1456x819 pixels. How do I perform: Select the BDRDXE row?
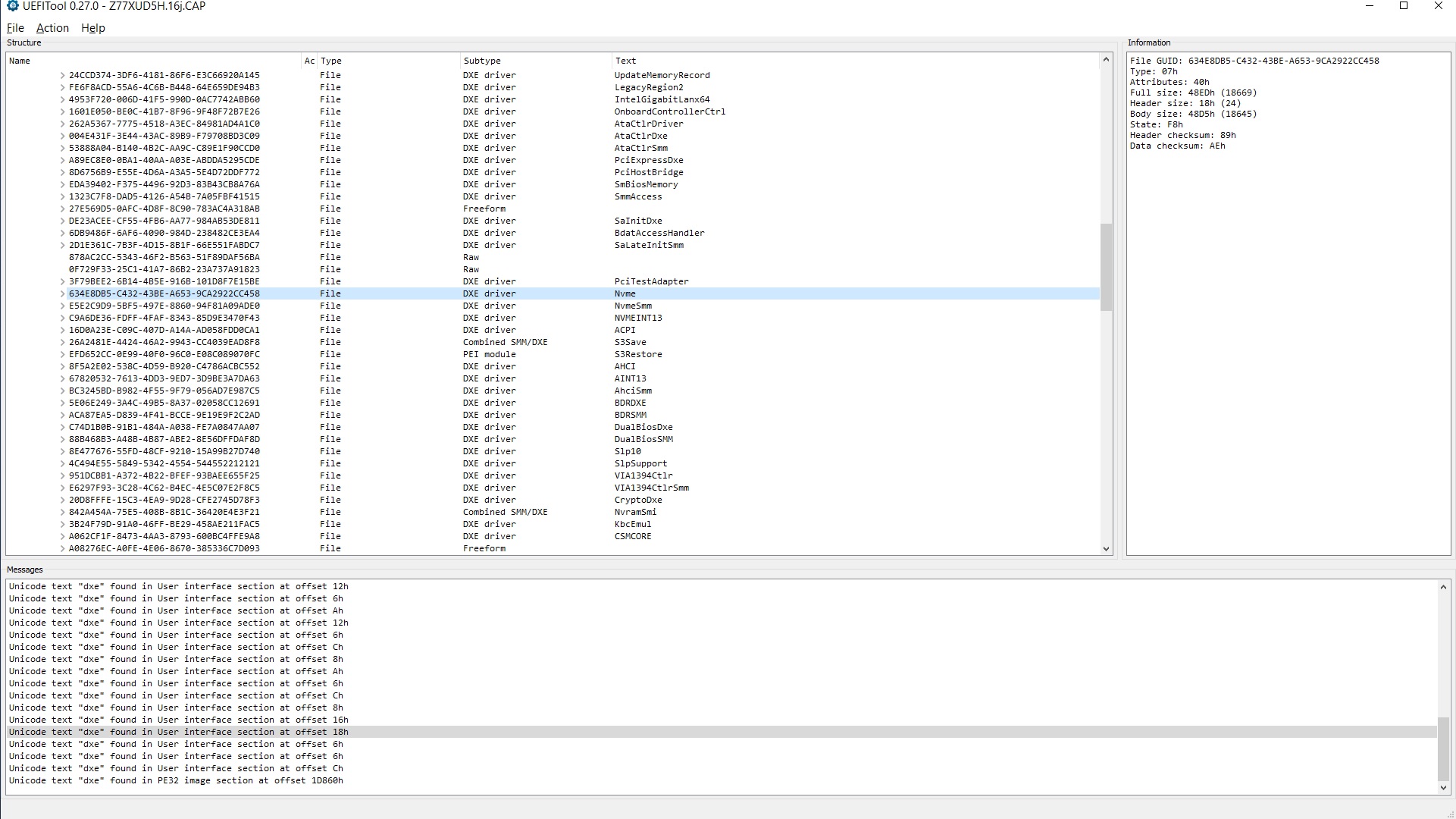point(553,403)
